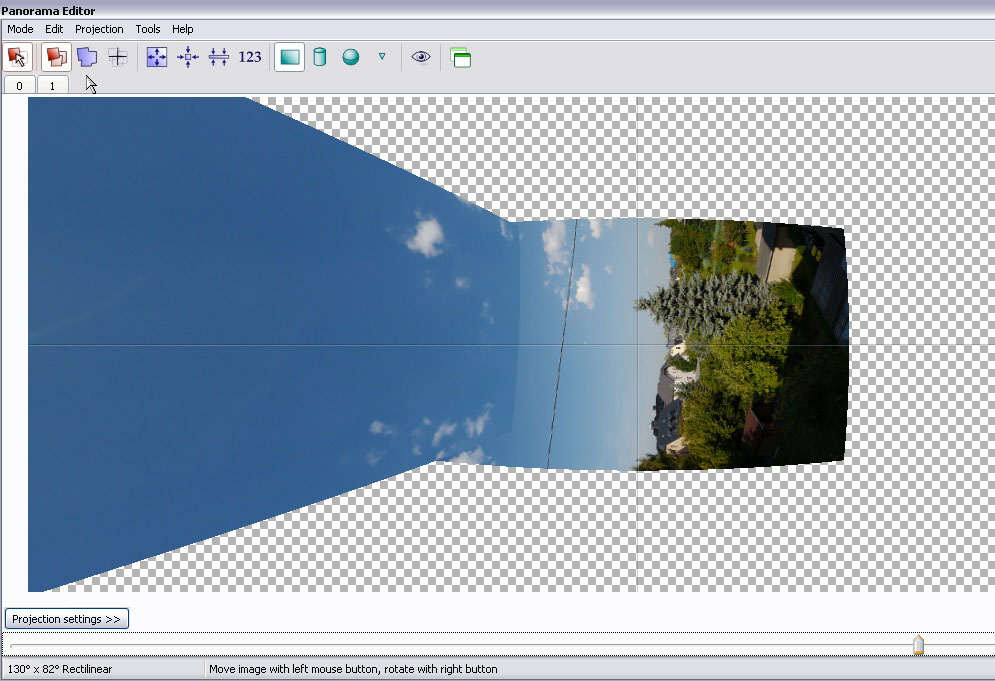Click the crosshair set center point icon
Image resolution: width=995 pixels, height=681 pixels.
[x=118, y=57]
